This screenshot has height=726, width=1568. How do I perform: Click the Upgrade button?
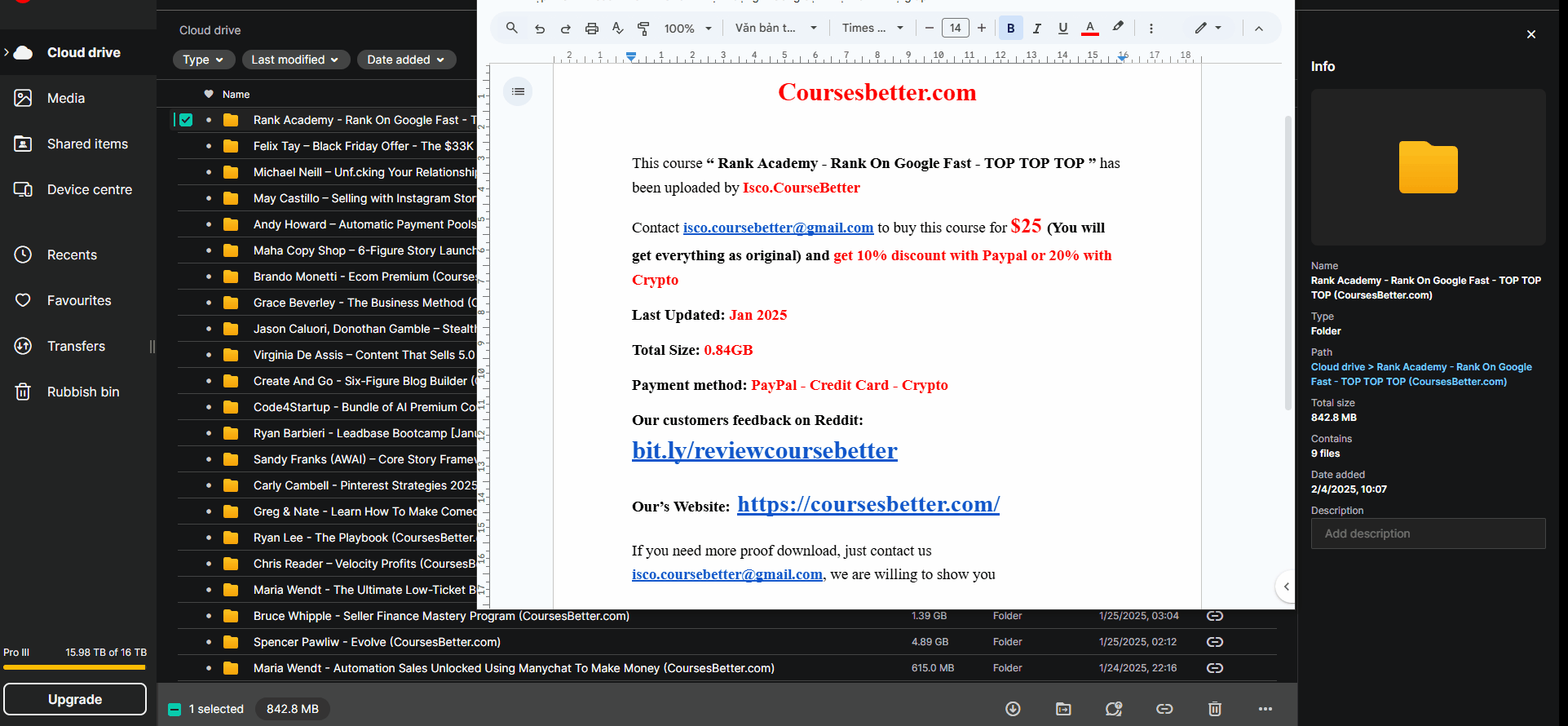pos(75,699)
